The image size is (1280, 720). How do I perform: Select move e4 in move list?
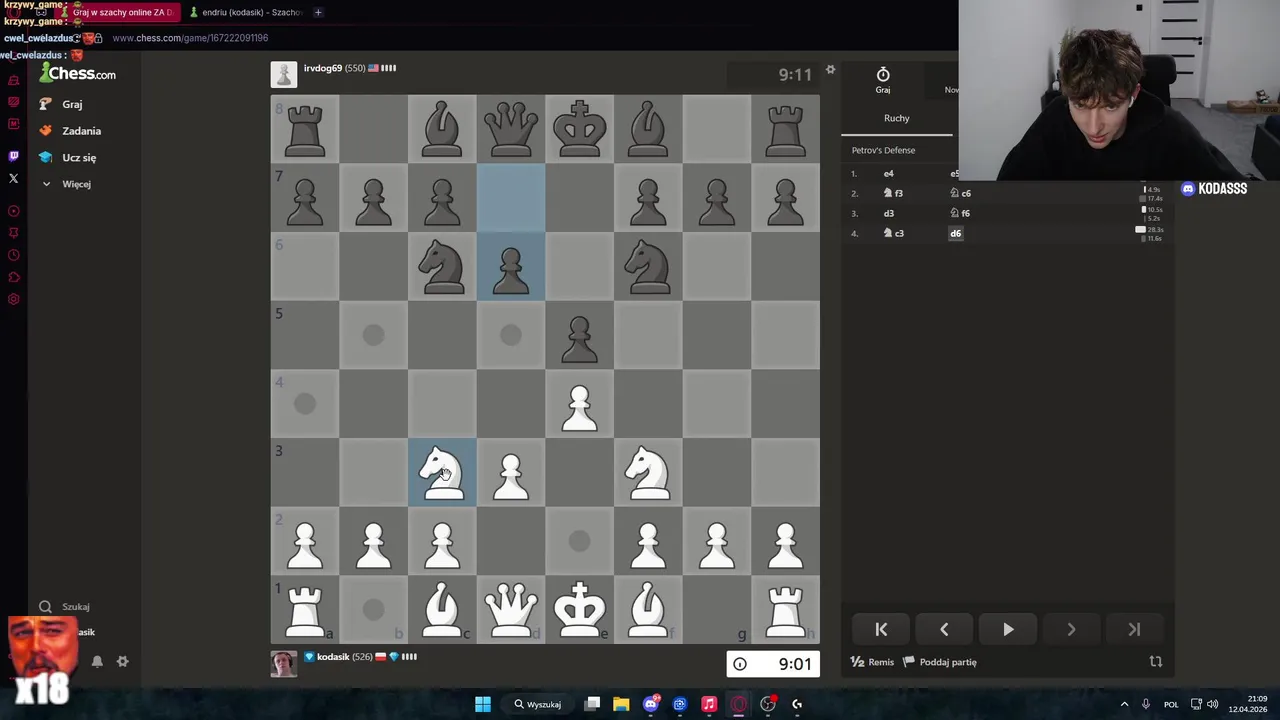coord(888,173)
